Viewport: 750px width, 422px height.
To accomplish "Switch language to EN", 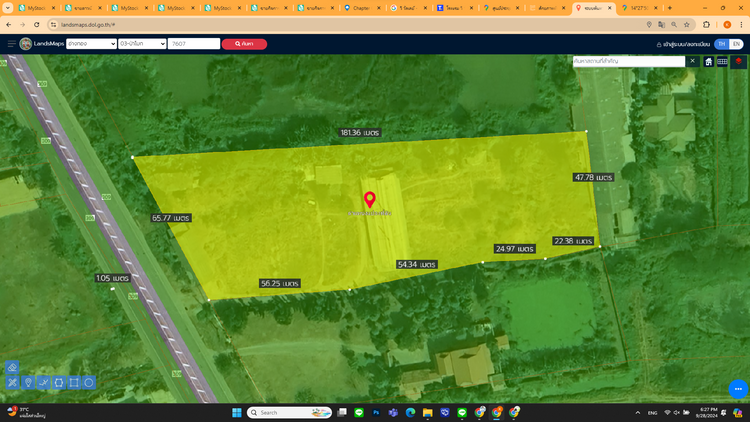I will coord(736,44).
